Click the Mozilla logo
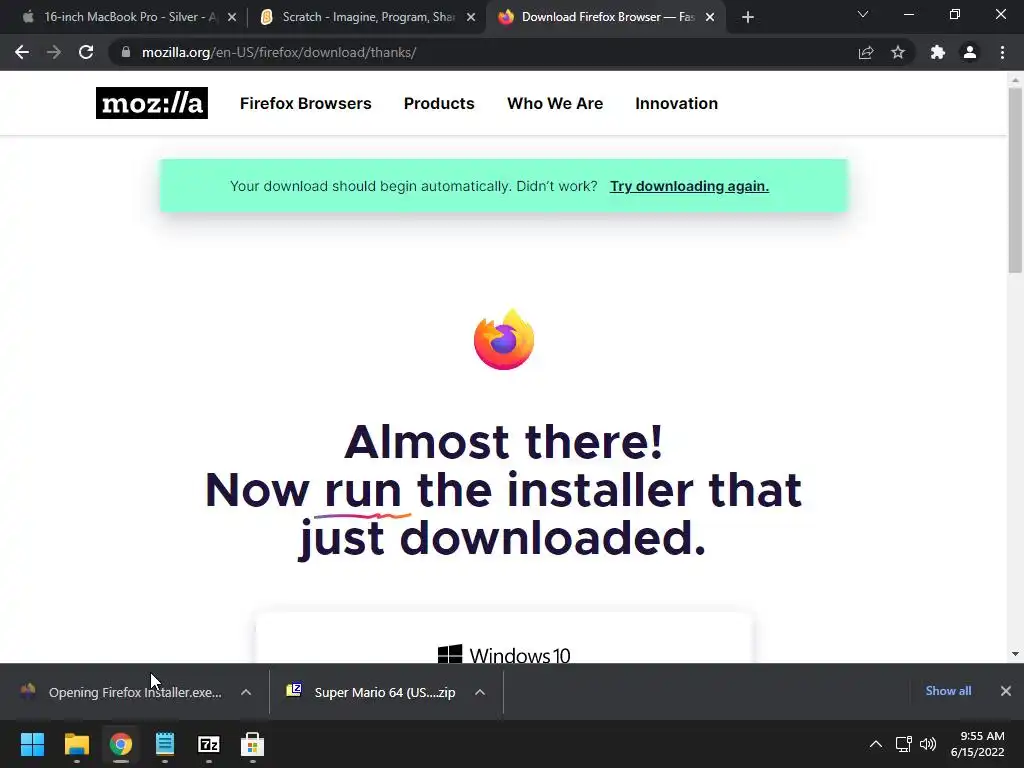The image size is (1024, 768). click(x=152, y=103)
